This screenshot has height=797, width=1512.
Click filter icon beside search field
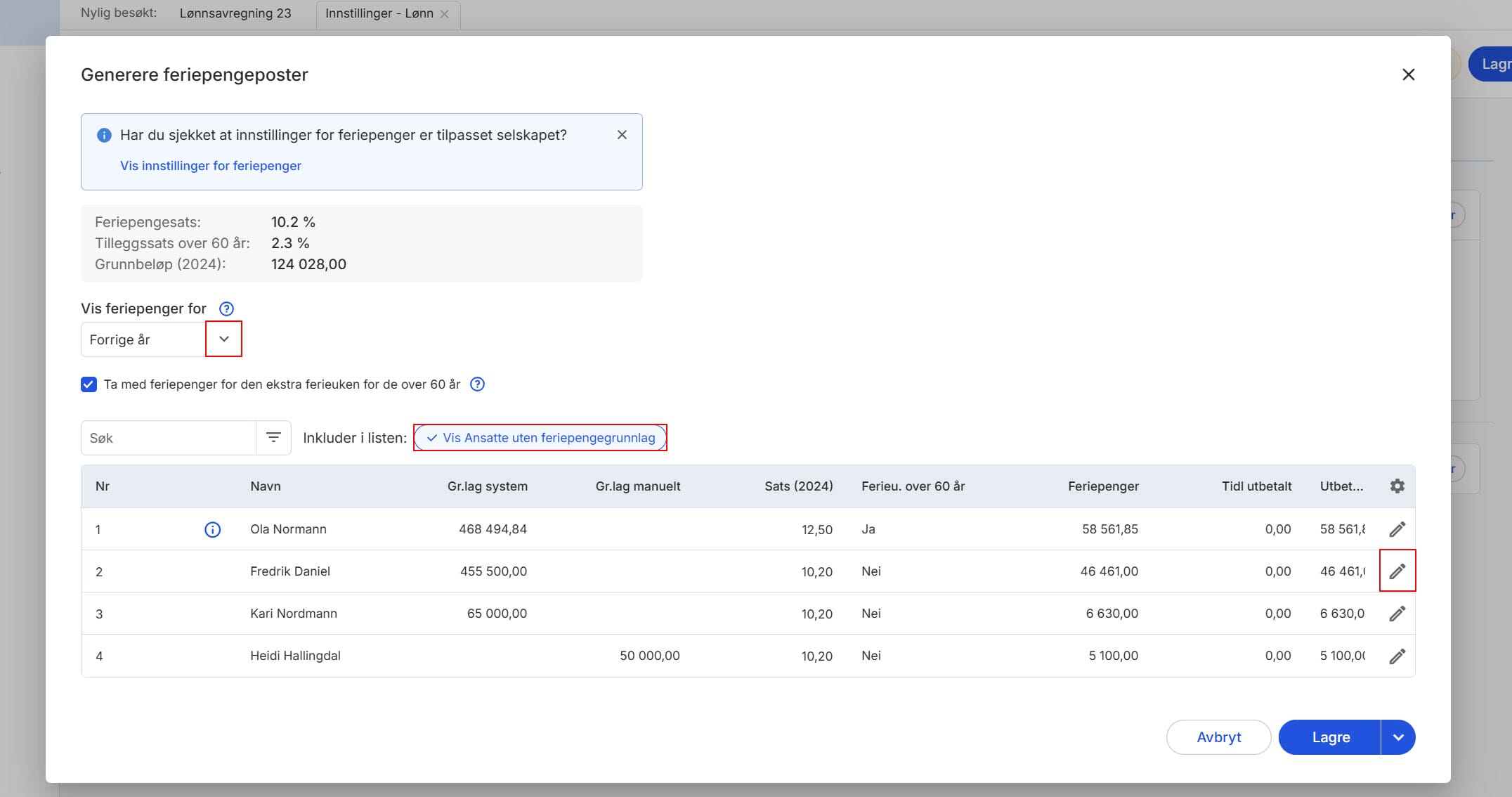point(273,438)
